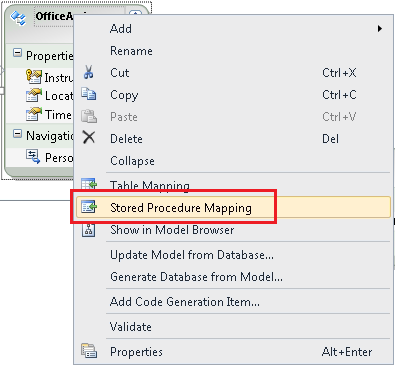Click the Properties icon at menu bottom
Viewport: 395px width, 366px height.
click(89, 351)
